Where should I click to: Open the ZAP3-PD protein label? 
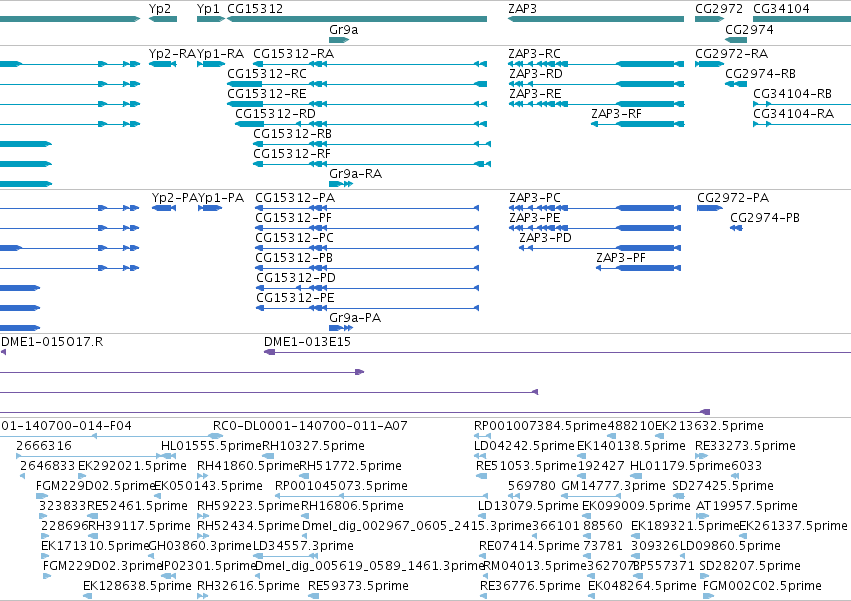(545, 238)
